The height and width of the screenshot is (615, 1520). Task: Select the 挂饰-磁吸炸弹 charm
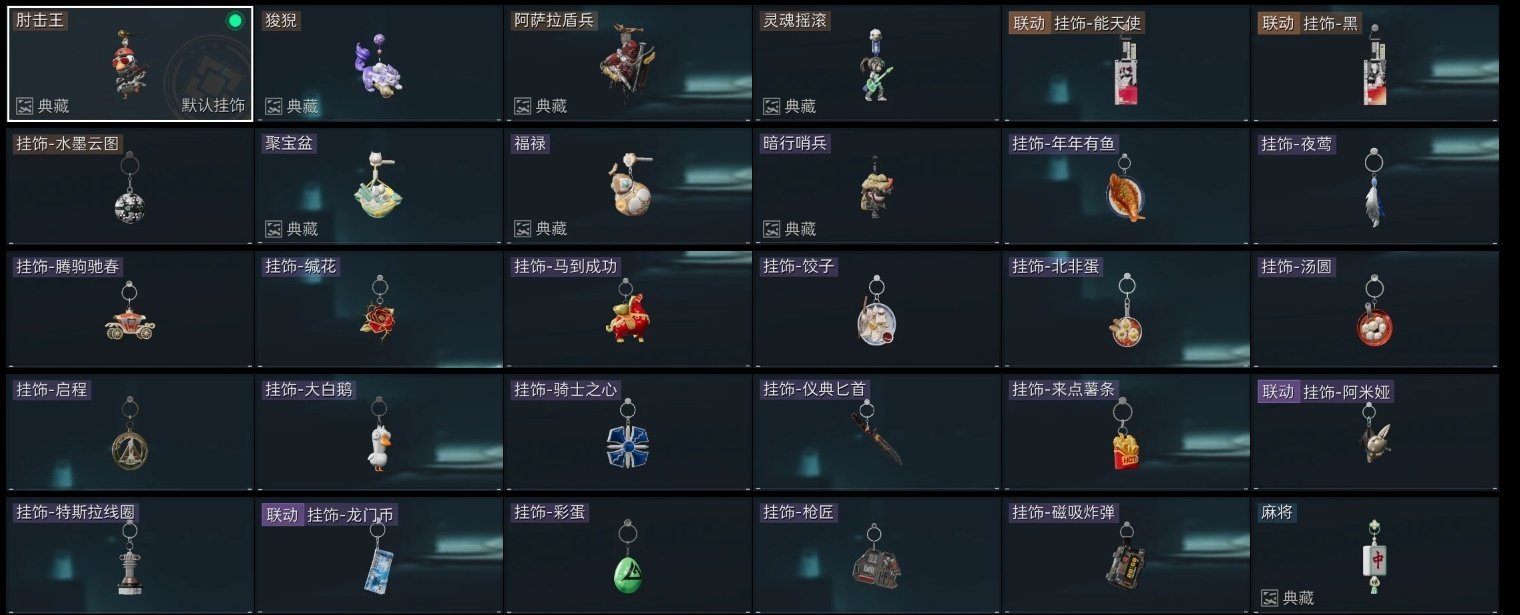[x=1124, y=556]
